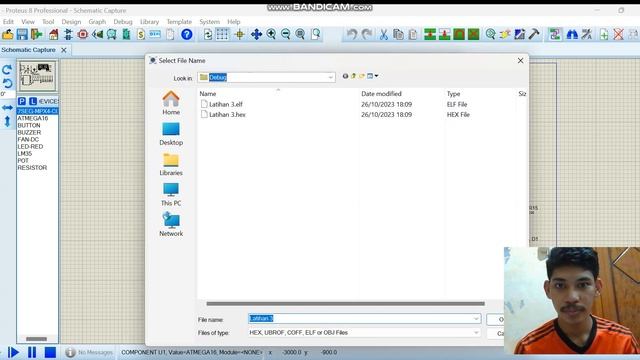Close the Schematic Capture tab

coord(64,50)
